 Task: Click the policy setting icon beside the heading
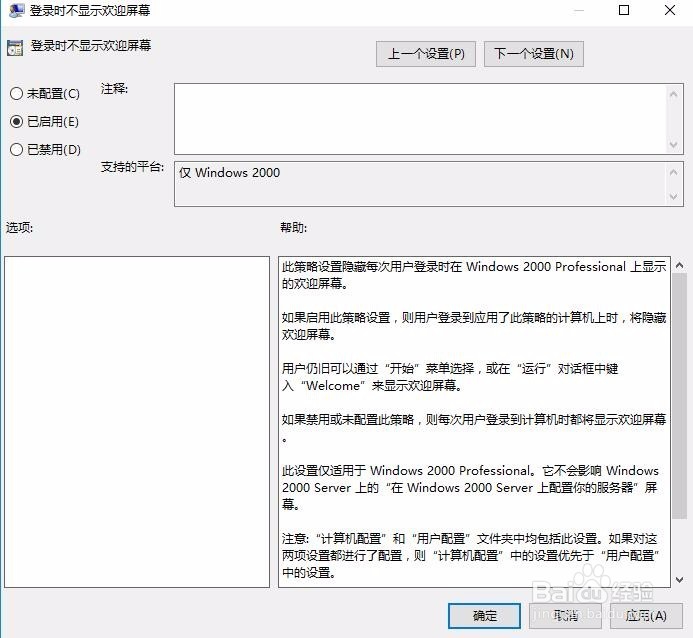click(15, 48)
